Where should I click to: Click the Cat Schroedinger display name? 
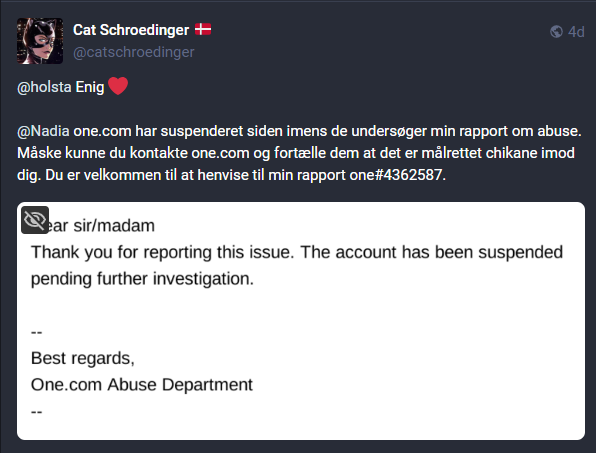pos(131,30)
